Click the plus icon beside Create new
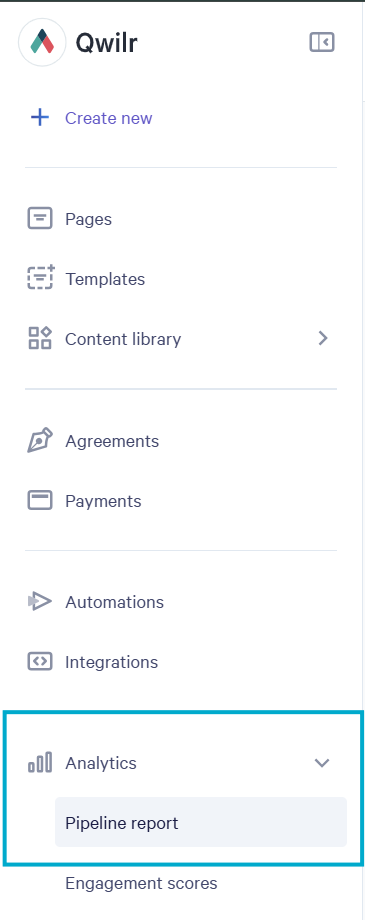The width and height of the screenshot is (365, 920). point(39,118)
